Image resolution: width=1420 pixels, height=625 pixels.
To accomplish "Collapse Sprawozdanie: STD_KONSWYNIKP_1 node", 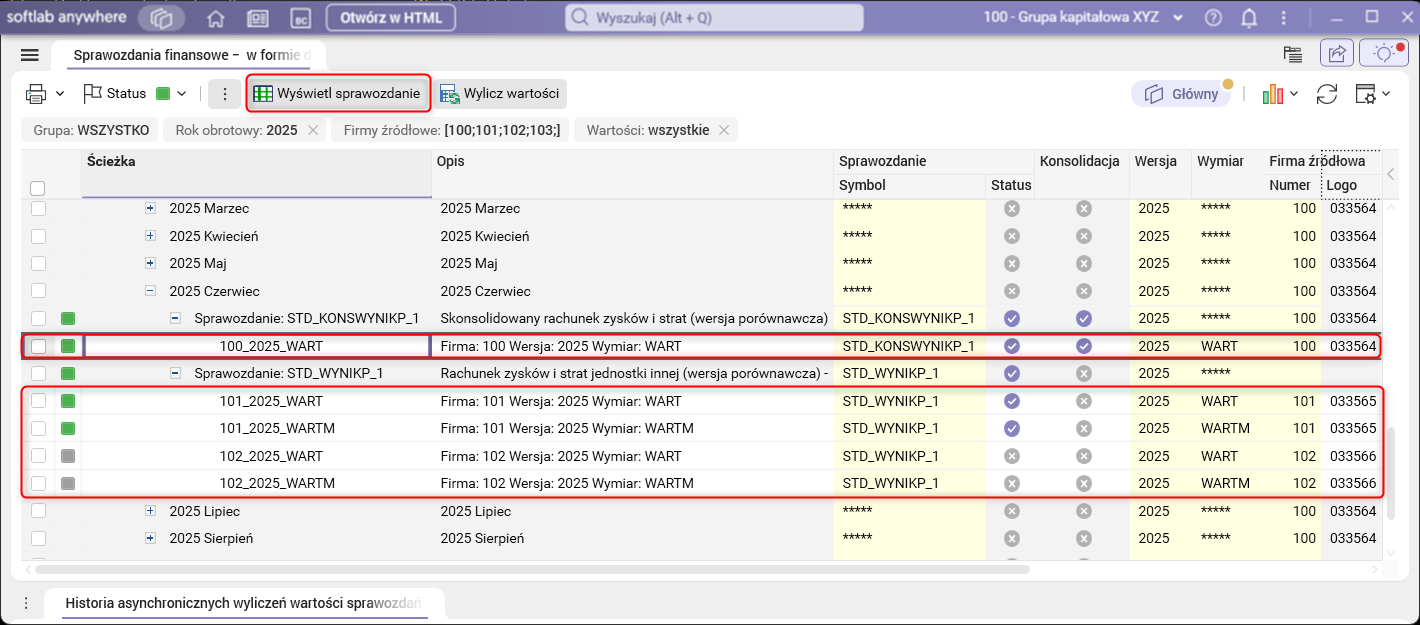I will 175,318.
